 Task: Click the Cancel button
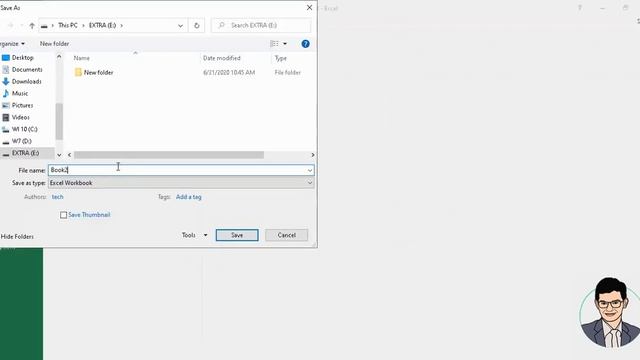(x=287, y=235)
